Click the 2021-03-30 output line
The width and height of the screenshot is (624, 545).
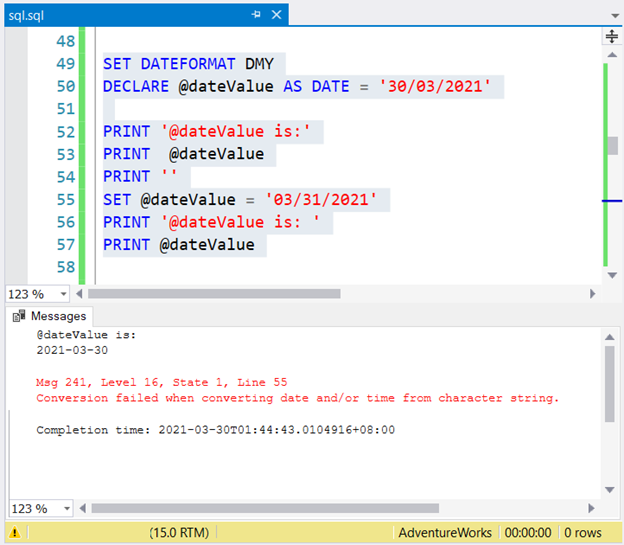(72, 350)
